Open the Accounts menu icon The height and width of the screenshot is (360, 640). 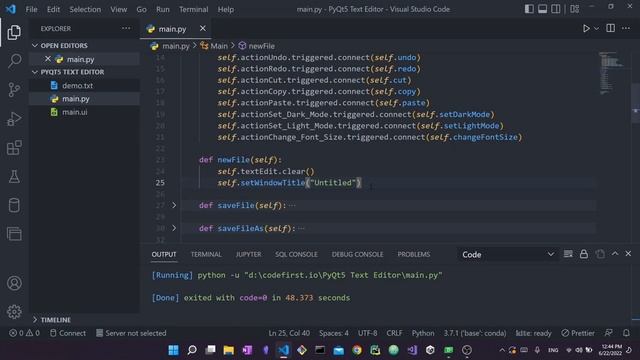[14, 283]
